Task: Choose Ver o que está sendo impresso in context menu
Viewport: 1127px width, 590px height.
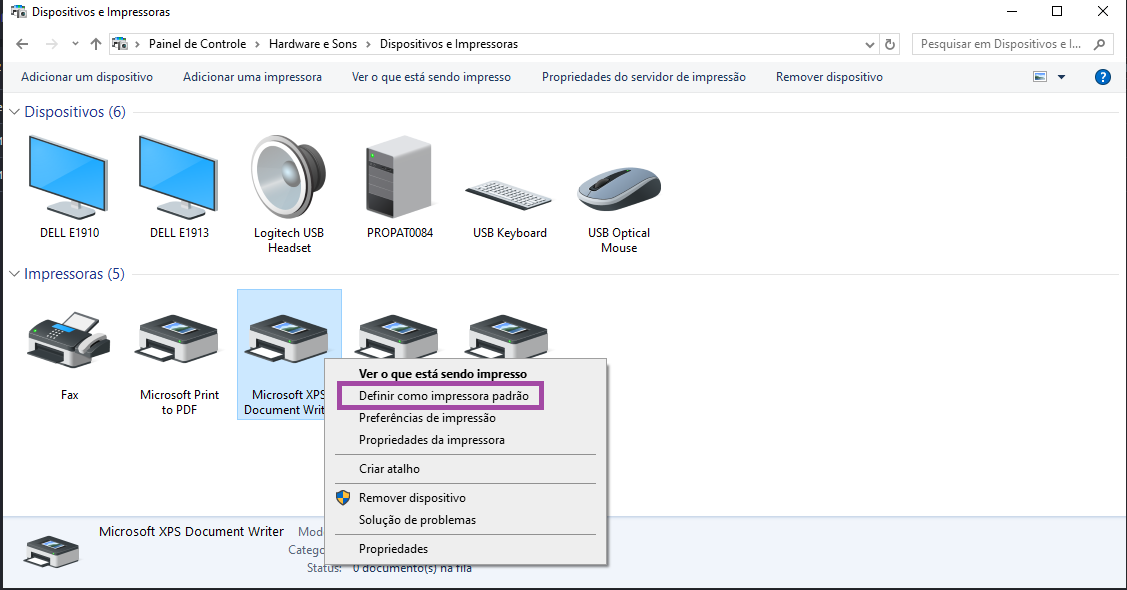Action: click(443, 374)
